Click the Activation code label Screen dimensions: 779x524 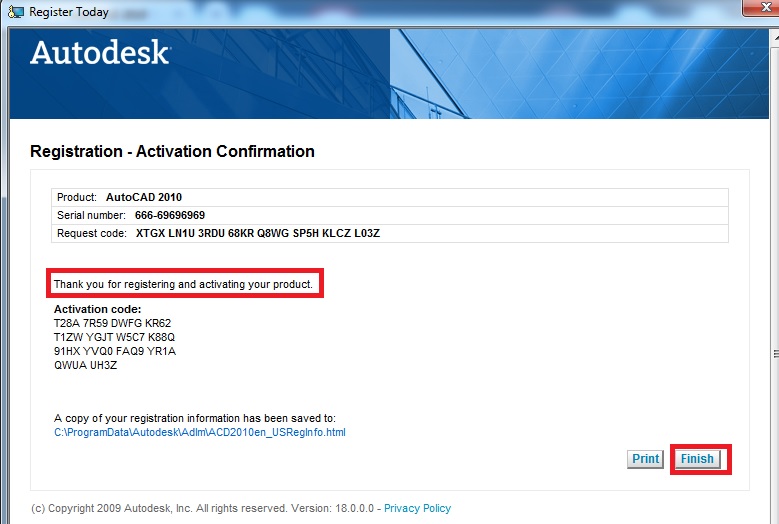coord(97,309)
